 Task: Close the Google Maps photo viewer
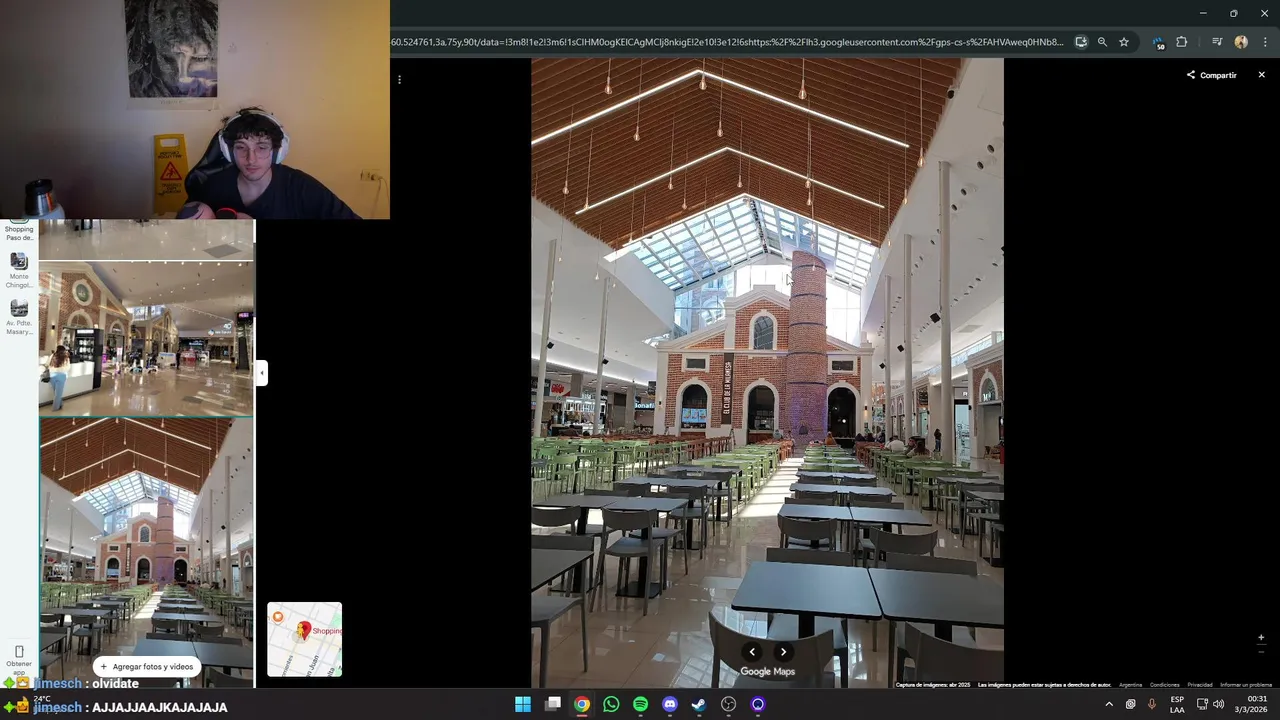[1261, 75]
